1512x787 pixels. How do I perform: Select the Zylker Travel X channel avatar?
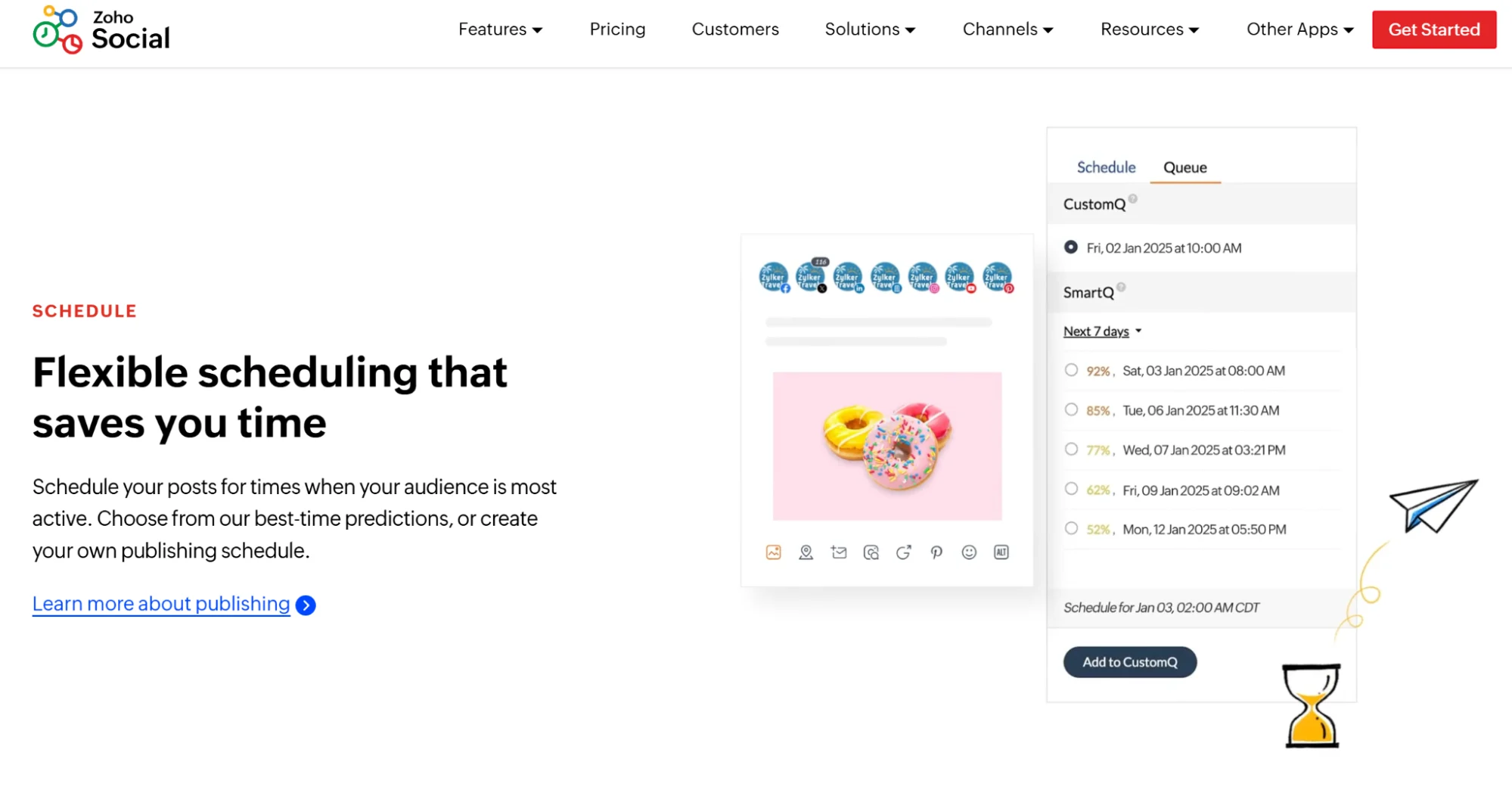click(x=811, y=277)
